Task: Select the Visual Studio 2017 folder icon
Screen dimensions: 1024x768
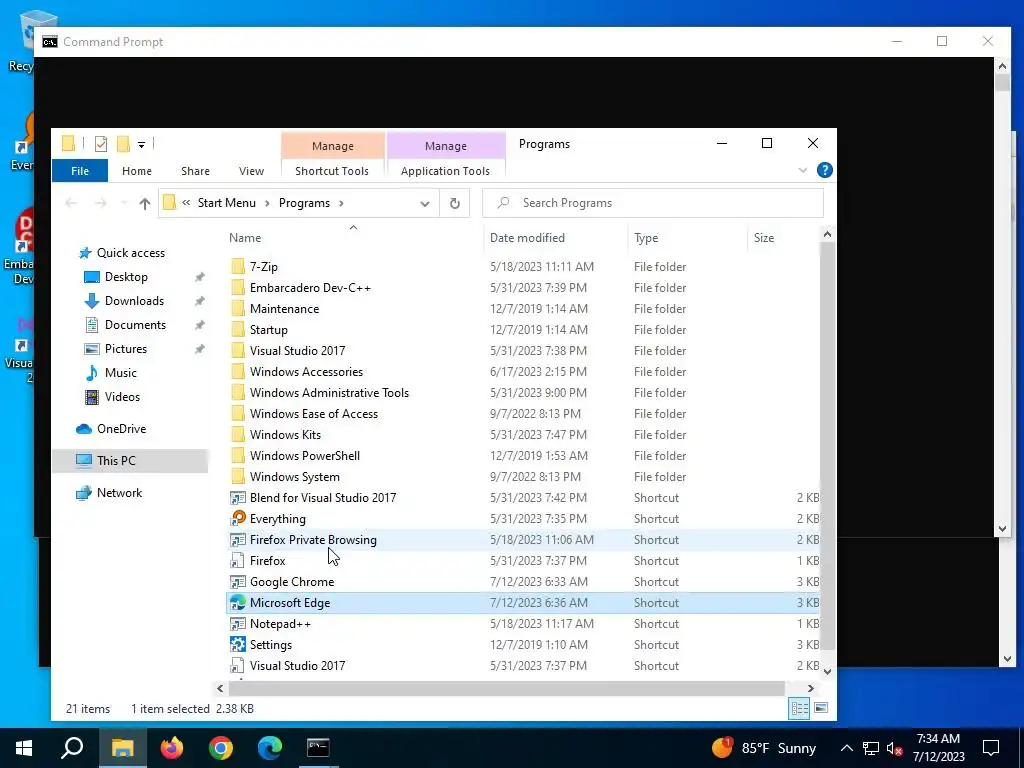Action: point(238,351)
